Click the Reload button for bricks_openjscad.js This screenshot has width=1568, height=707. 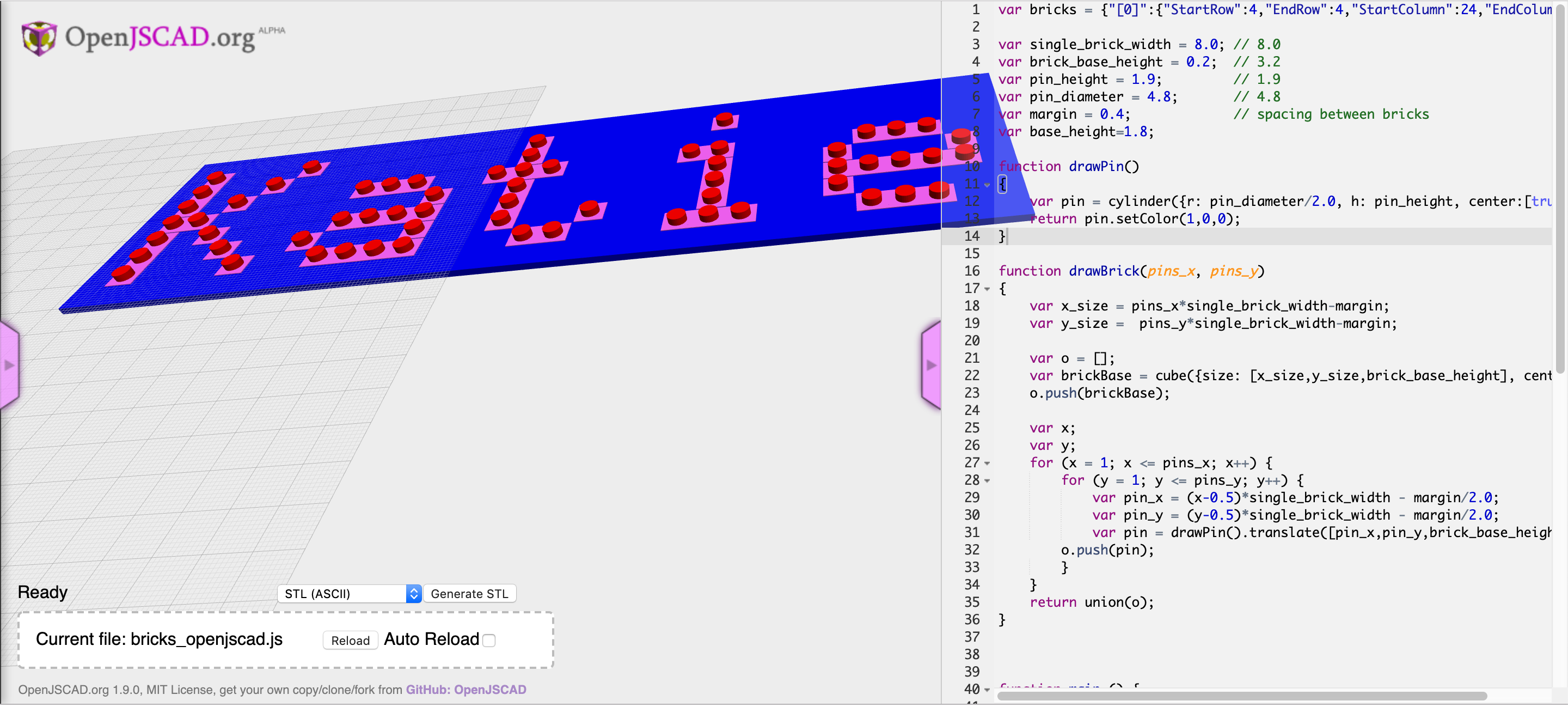click(349, 639)
